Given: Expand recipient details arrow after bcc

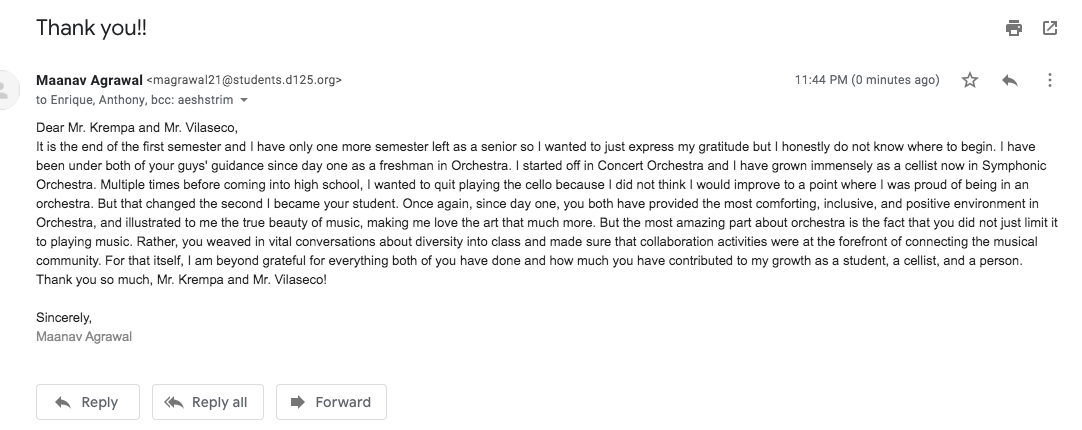Looking at the screenshot, I should pos(244,101).
